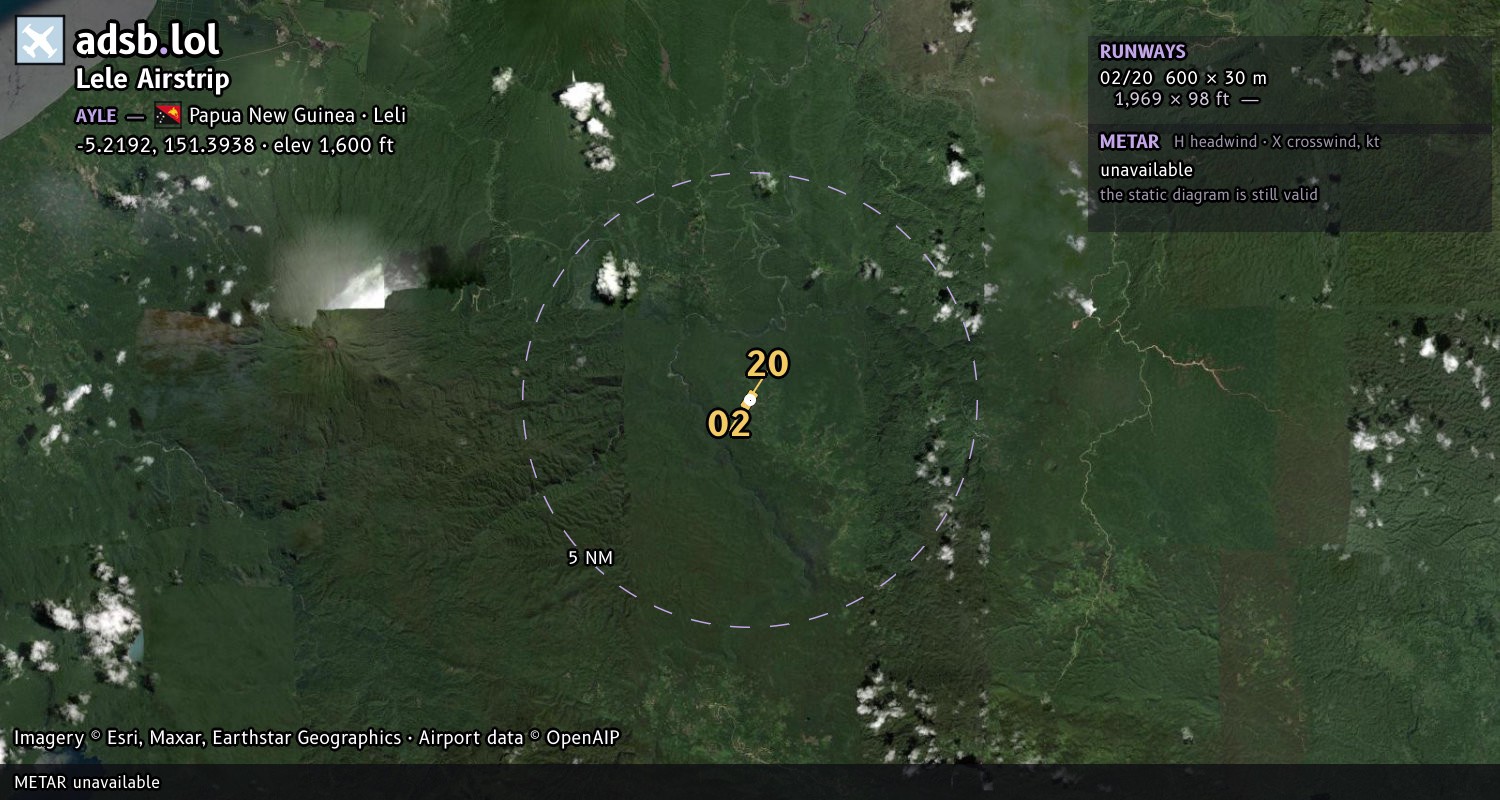Click the 5 NM range ring label
This screenshot has width=1500, height=800.
tap(590, 558)
